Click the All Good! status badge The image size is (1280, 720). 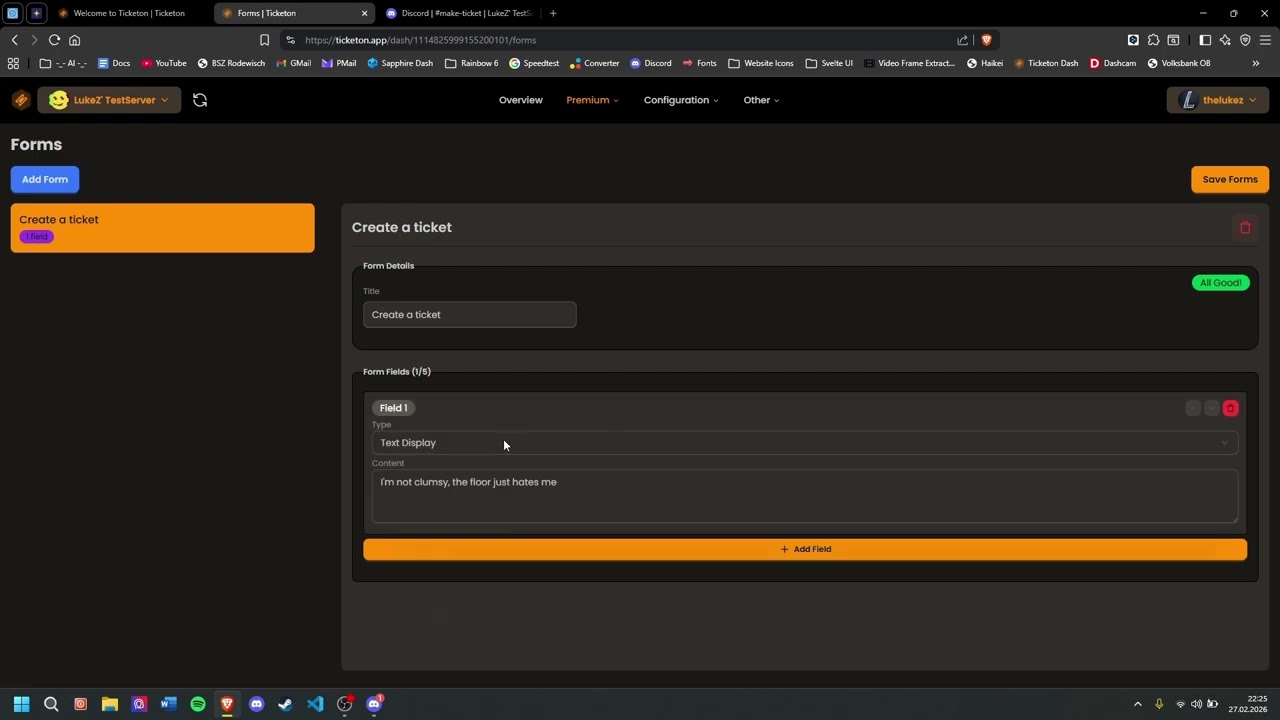[1221, 283]
